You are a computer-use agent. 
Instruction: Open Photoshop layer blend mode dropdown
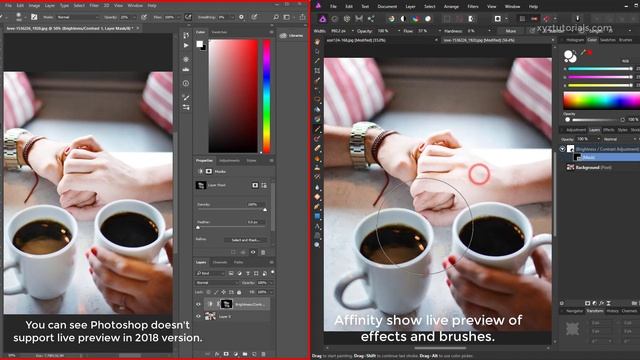coord(216,282)
